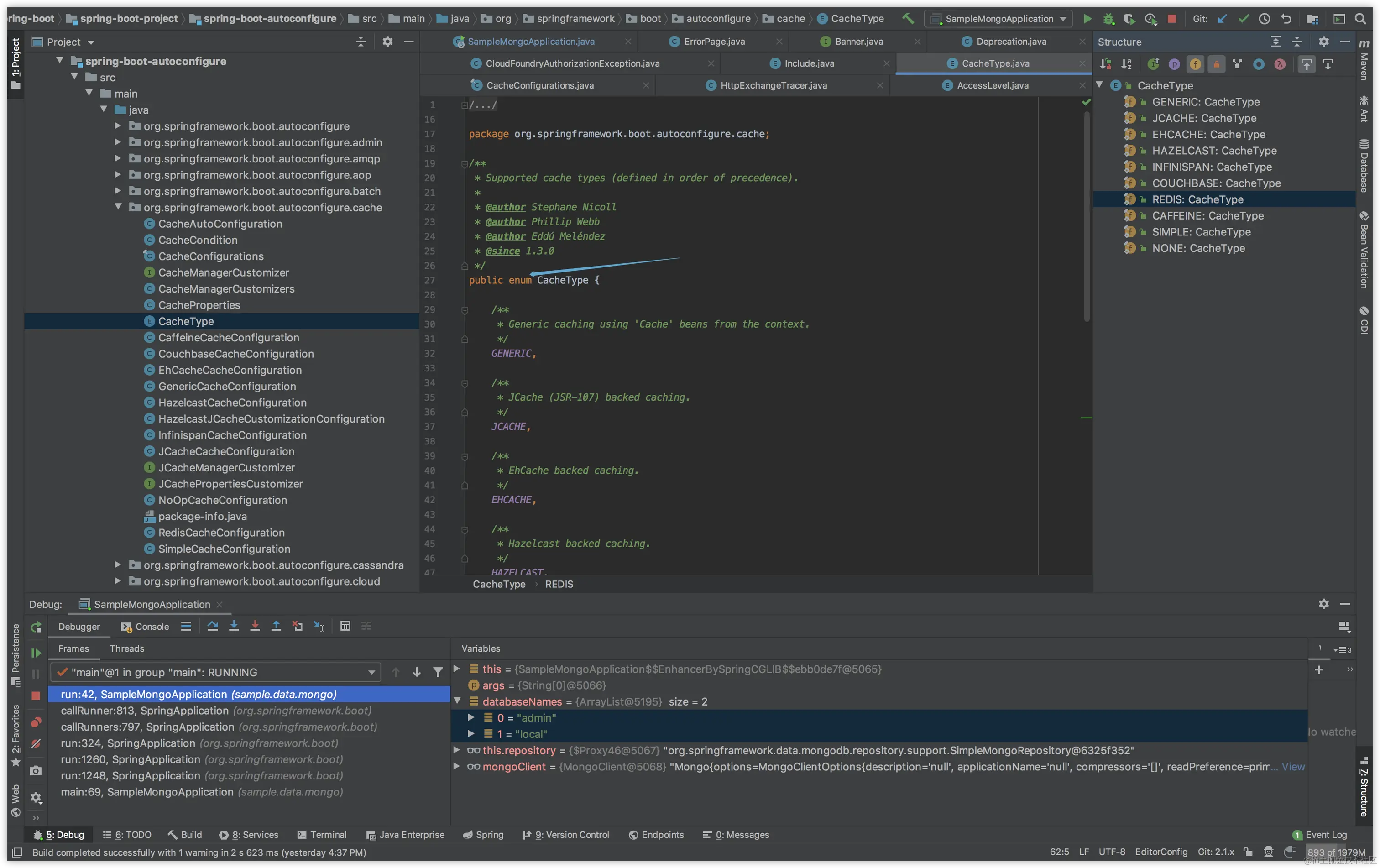Expand org.springframework.boot.autoconfigure.cassandra package

coord(117,565)
